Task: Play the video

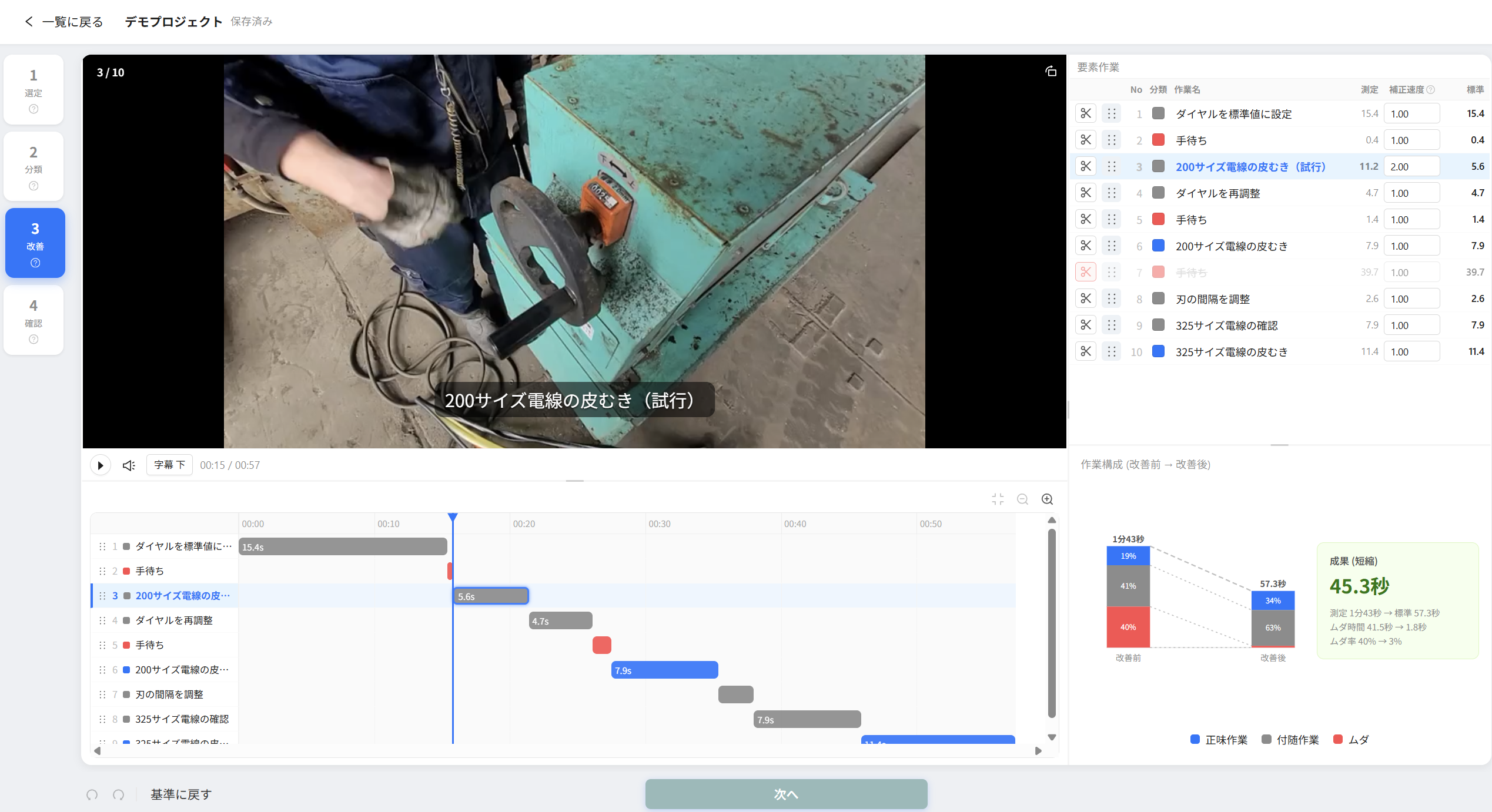Action: click(x=101, y=465)
